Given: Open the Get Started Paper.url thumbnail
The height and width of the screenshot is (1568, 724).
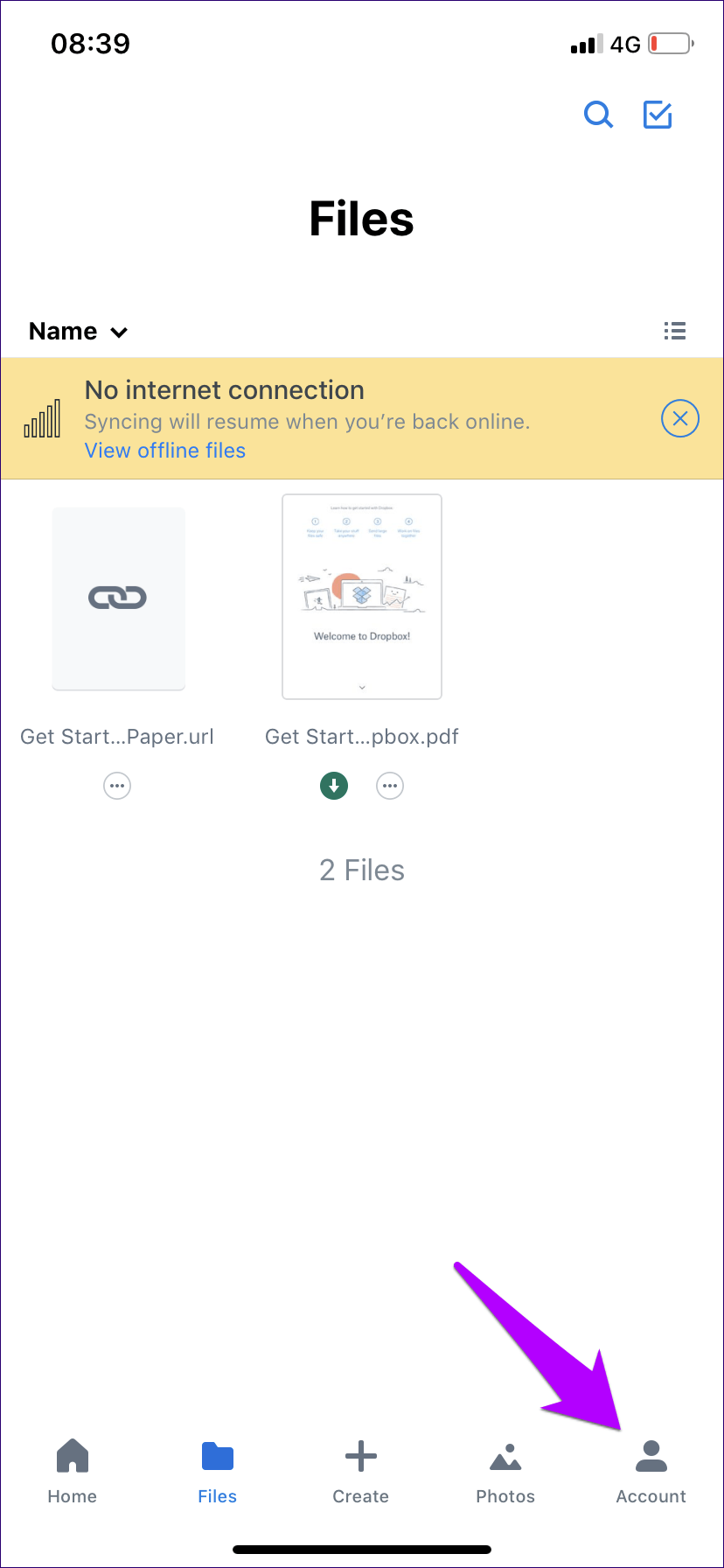Looking at the screenshot, I should (x=118, y=598).
